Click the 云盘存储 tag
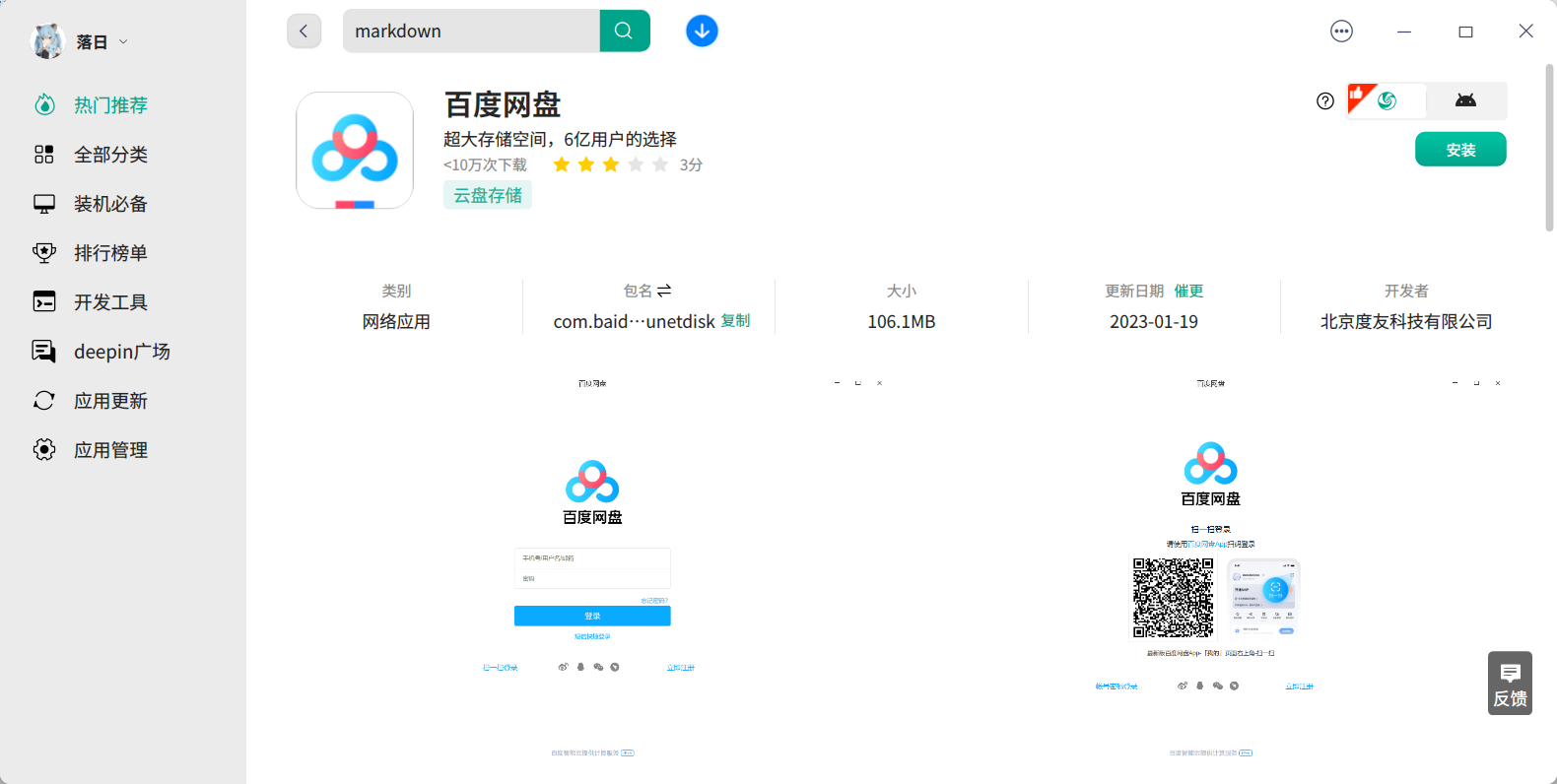Viewport: 1557px width, 784px height. tap(488, 195)
